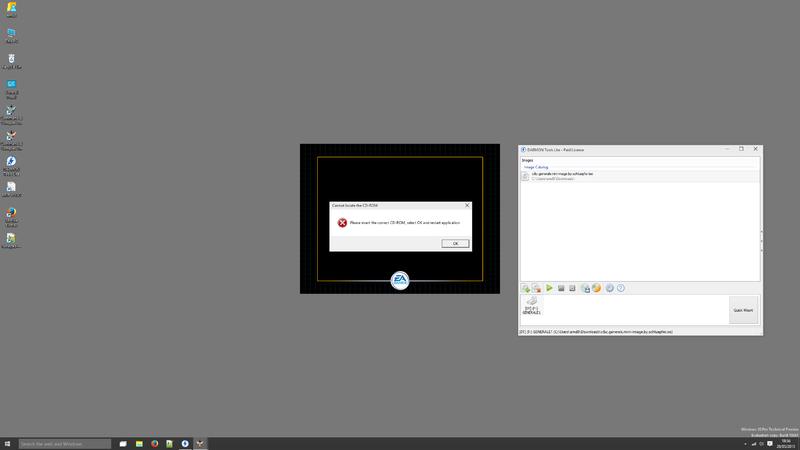This screenshot has height=450, width=800.
Task: Close the Cannot locate CD-ROM dialog
Action: pos(466,205)
